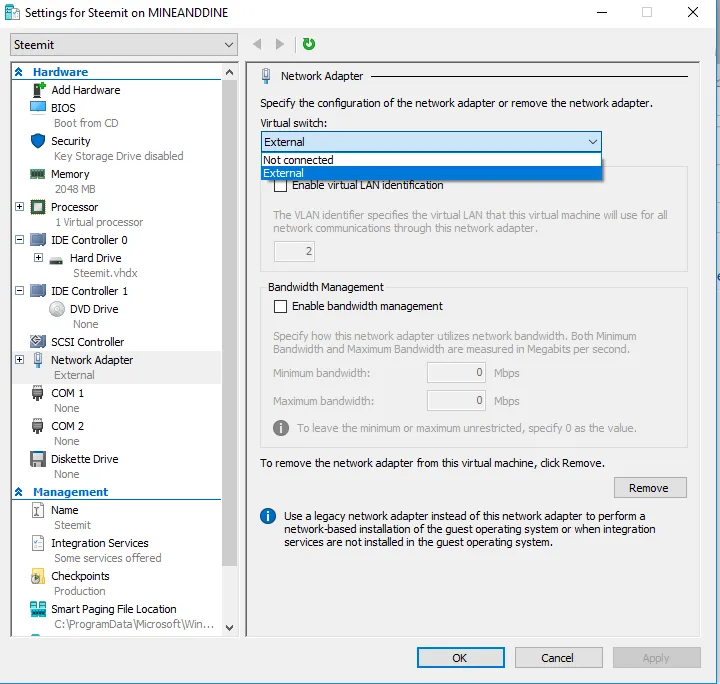Click the disabled Apply button
The width and height of the screenshot is (720, 684).
[657, 658]
